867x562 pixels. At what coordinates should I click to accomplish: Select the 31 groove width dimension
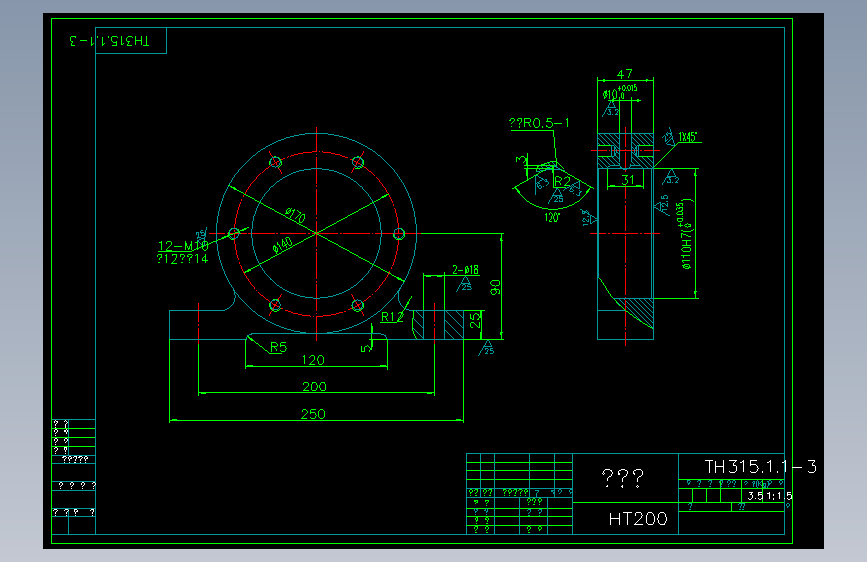[628, 179]
